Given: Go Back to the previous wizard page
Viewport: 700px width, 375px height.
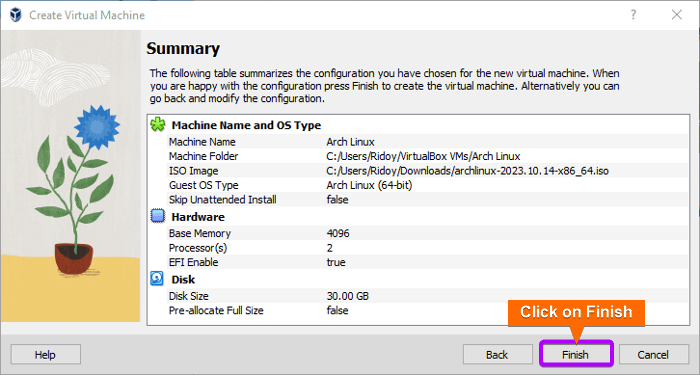Looking at the screenshot, I should pos(497,354).
